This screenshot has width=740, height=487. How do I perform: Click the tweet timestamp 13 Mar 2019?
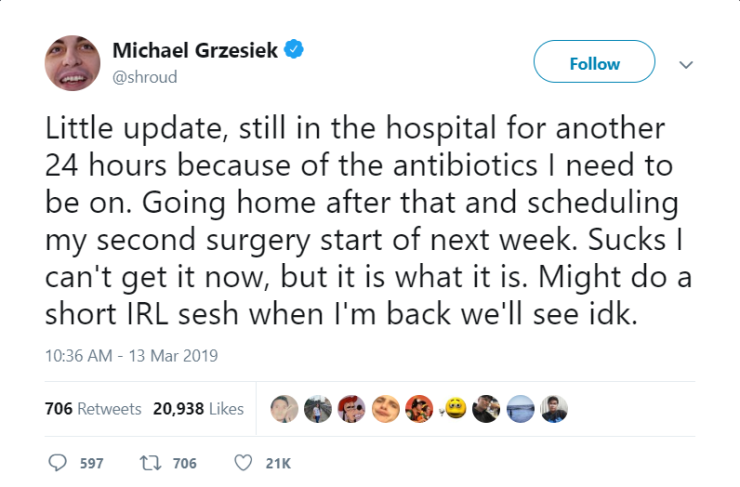pyautogui.click(x=132, y=355)
